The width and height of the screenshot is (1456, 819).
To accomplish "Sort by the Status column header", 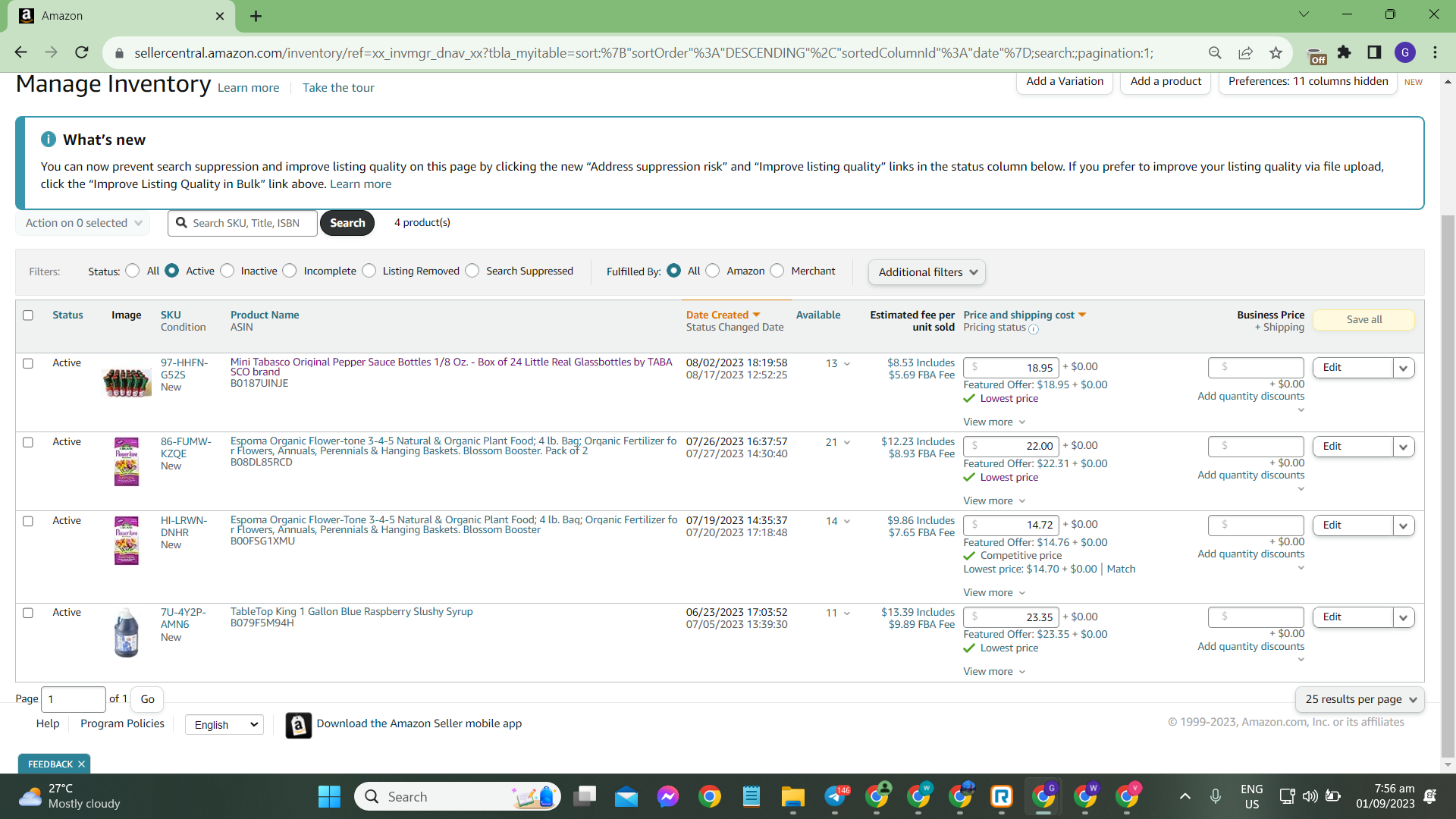I will point(67,315).
